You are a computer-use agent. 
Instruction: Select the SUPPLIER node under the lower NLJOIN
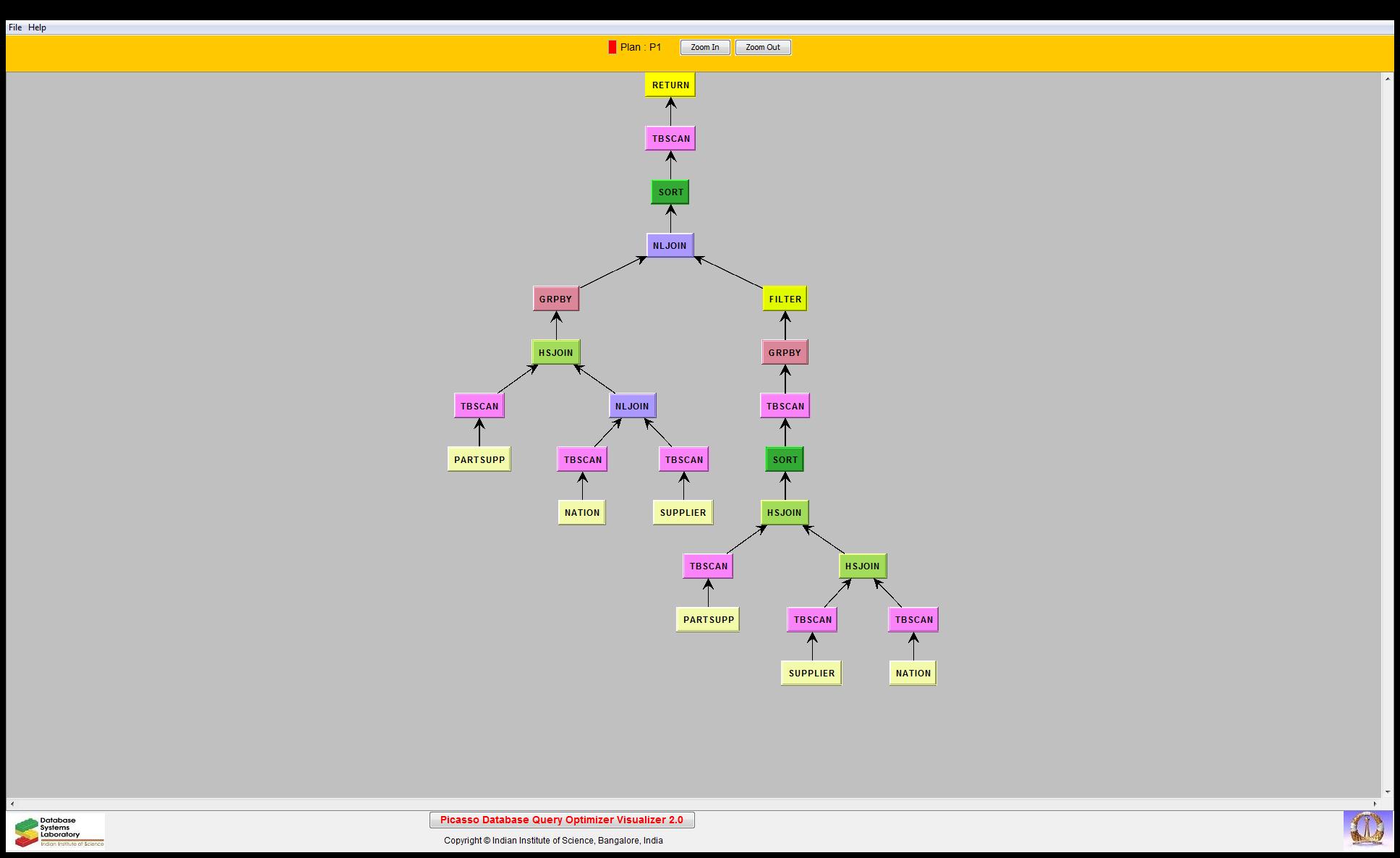(x=683, y=512)
